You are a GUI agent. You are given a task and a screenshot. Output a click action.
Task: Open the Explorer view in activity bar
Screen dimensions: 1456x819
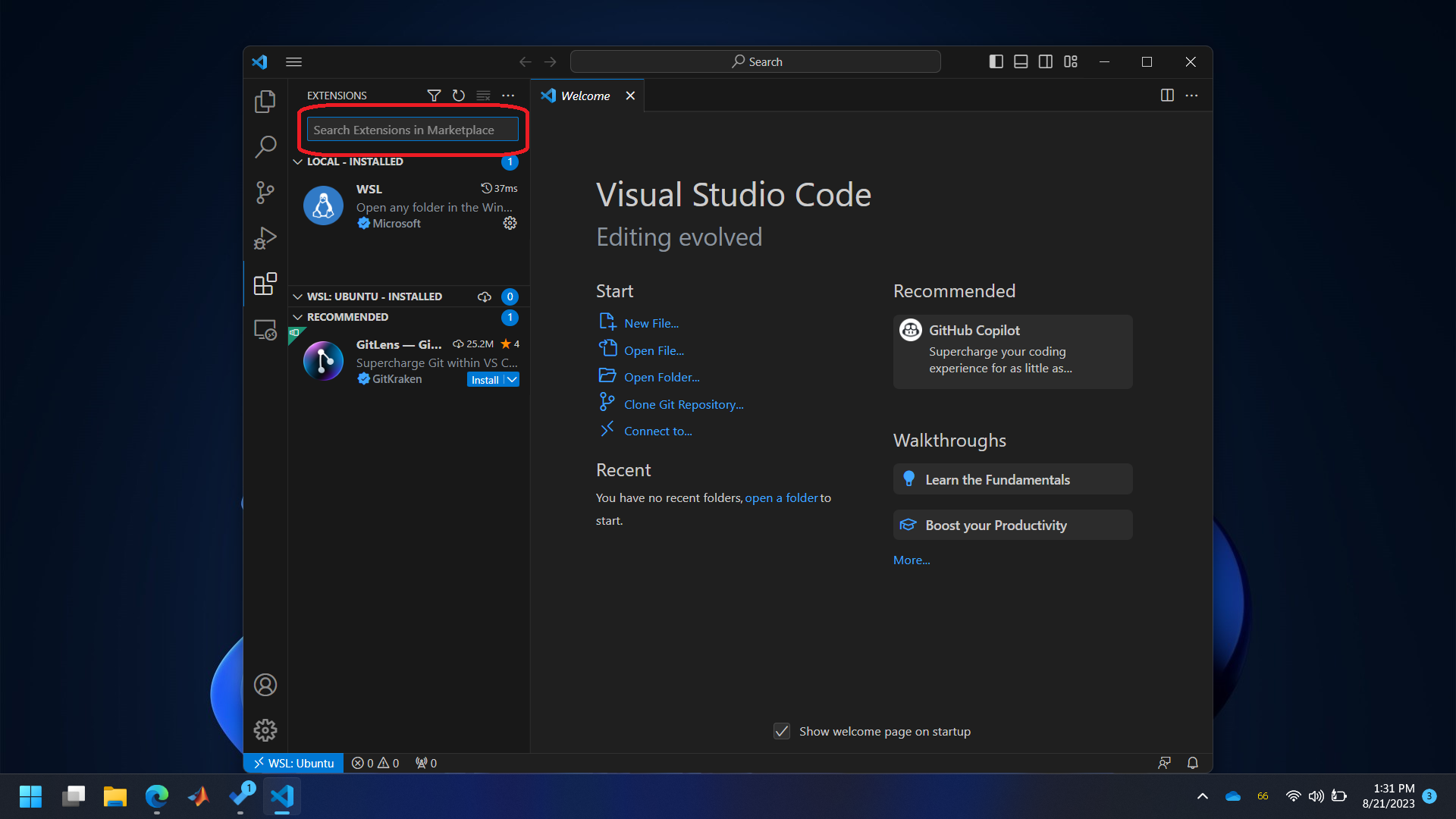[x=265, y=102]
